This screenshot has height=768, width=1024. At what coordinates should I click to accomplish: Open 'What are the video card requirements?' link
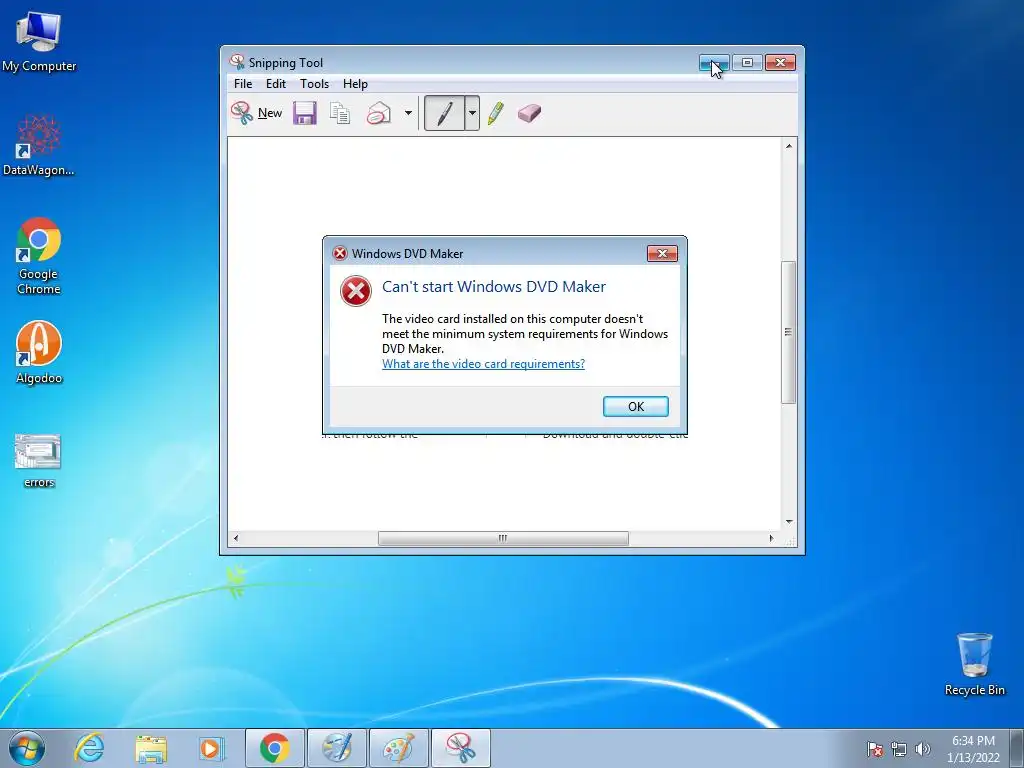[x=483, y=364]
